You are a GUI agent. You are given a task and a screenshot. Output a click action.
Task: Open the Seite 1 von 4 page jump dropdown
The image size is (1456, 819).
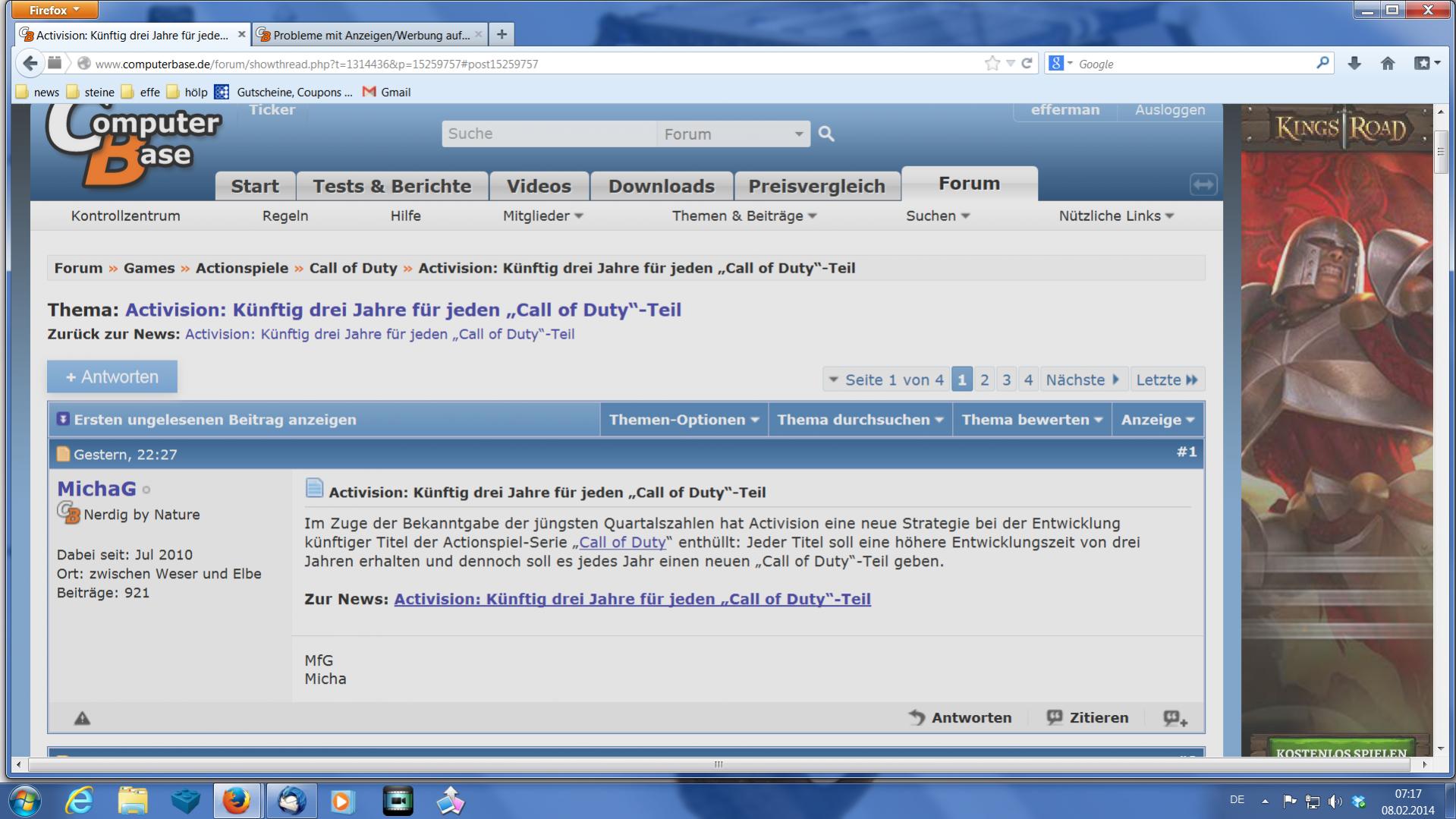coord(885,380)
